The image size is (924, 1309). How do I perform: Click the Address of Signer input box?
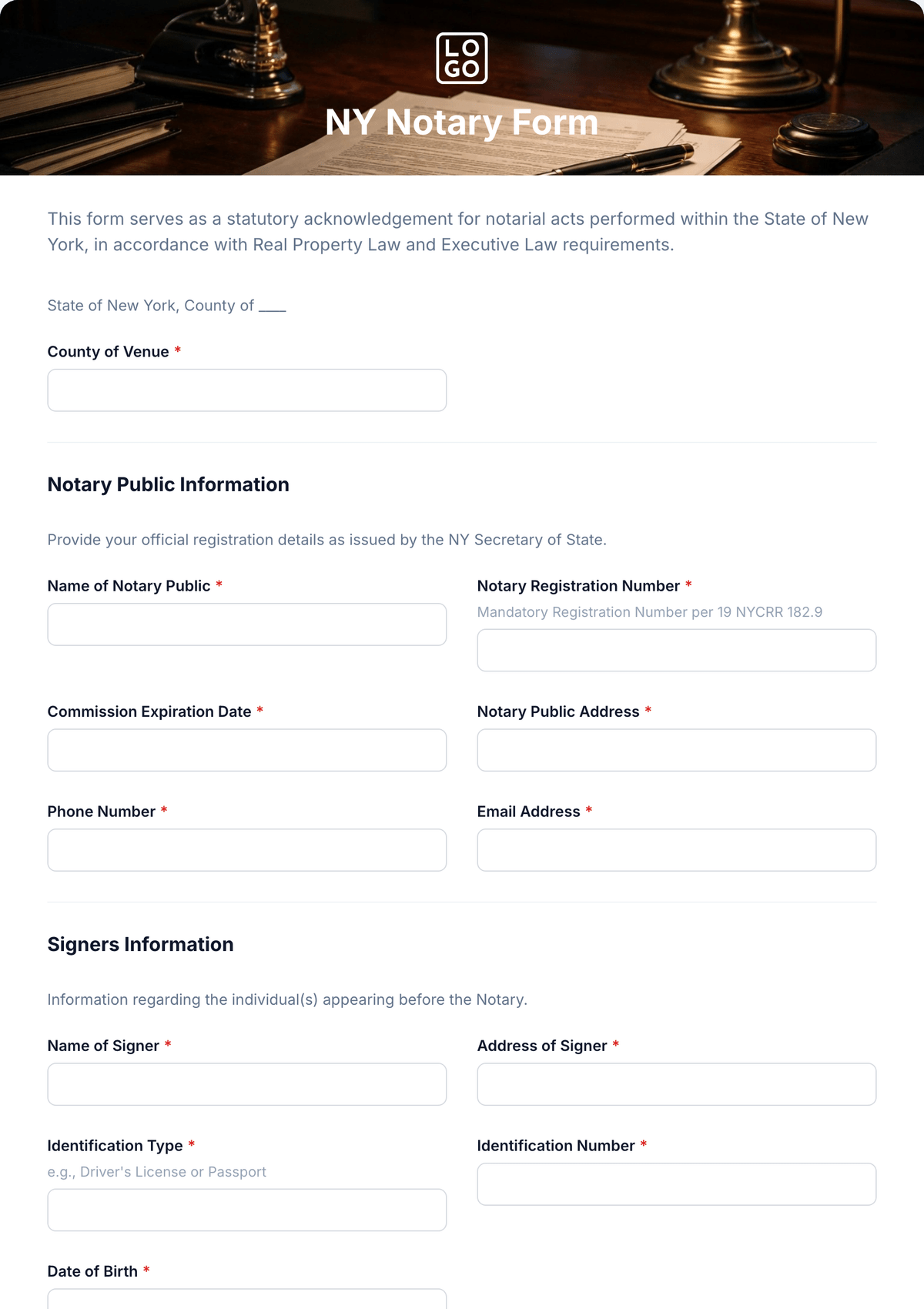pos(677,1084)
